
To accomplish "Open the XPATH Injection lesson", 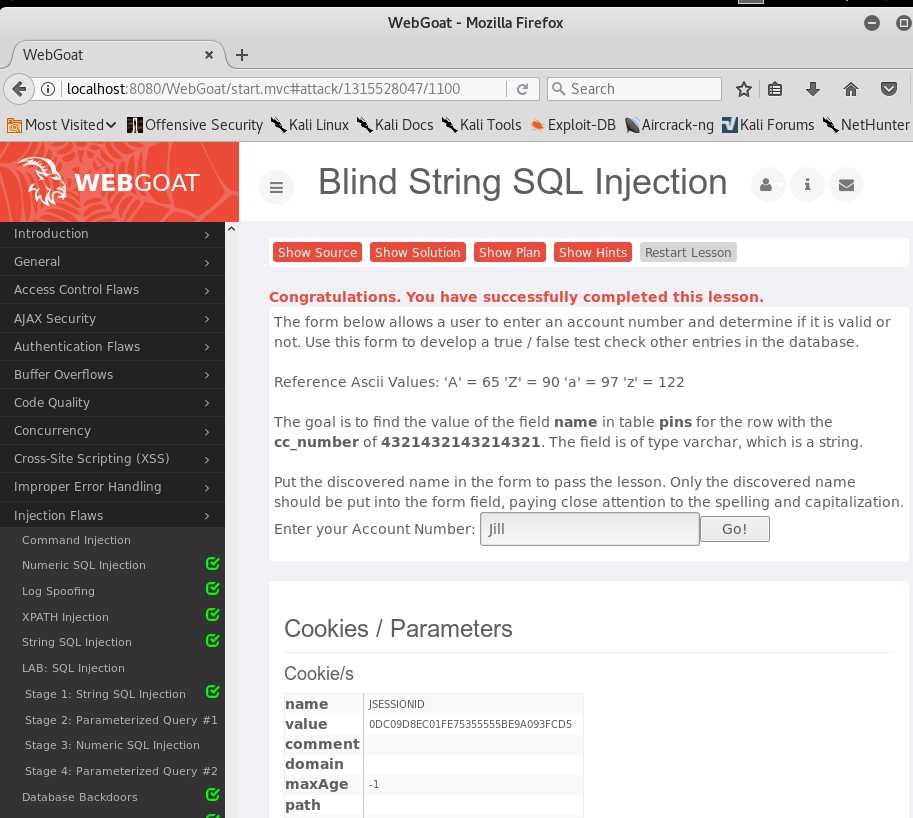I will coord(65,617).
